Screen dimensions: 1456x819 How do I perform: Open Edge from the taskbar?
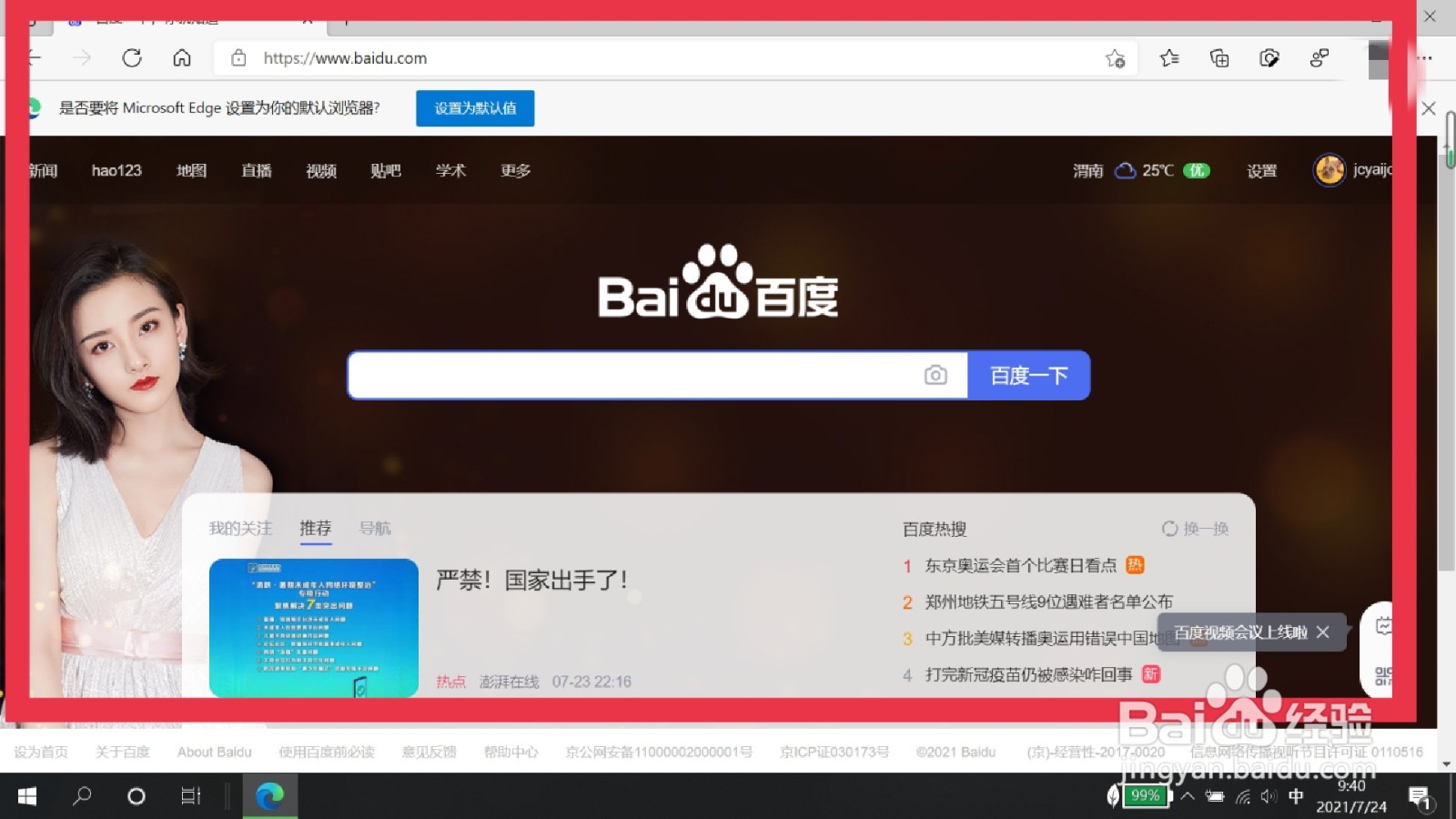point(269,795)
